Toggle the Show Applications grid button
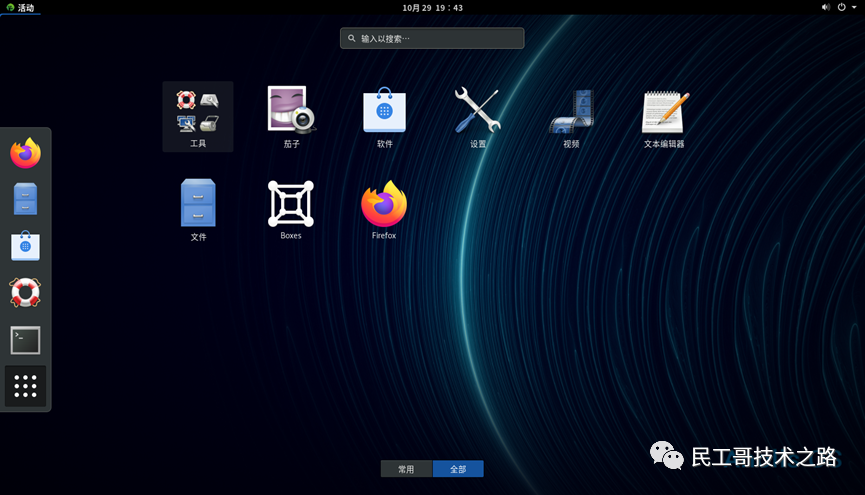This screenshot has height=495, width=865. point(25,386)
